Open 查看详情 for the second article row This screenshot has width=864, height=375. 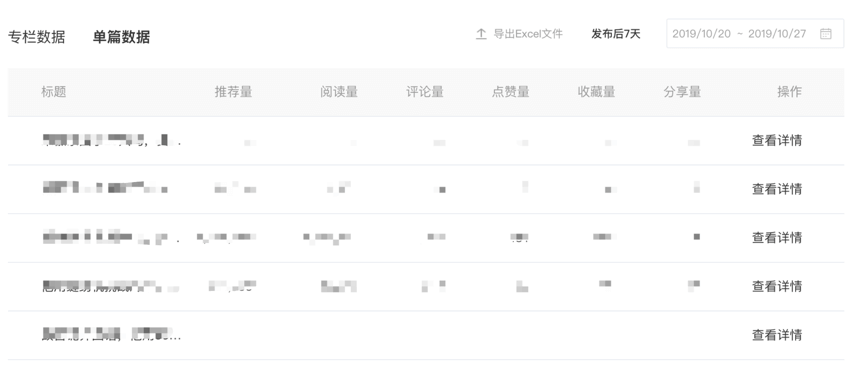[777, 189]
